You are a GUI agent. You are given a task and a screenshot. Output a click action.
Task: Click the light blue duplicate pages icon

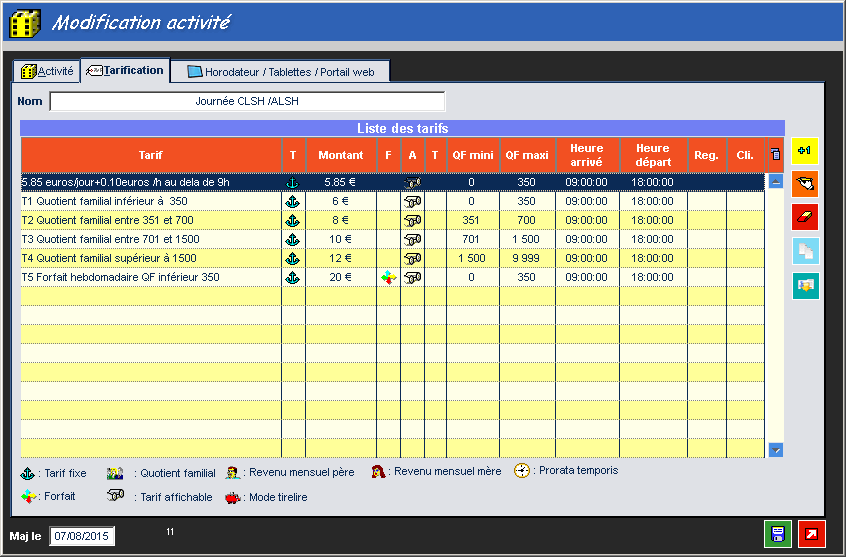coord(804,251)
